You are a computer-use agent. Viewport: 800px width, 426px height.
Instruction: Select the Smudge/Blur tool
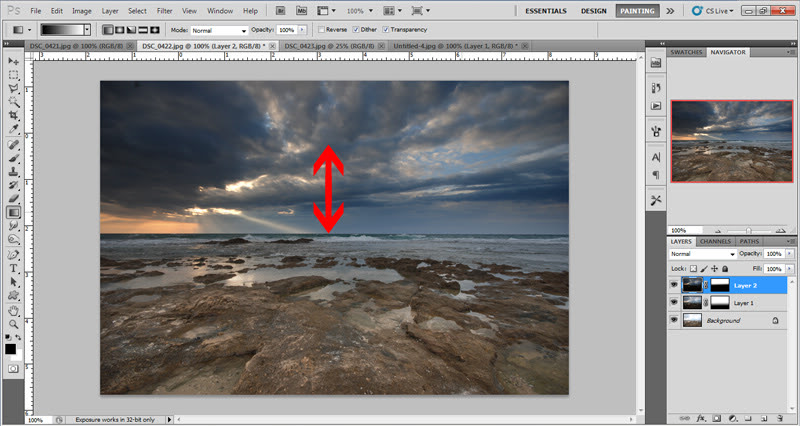point(13,225)
